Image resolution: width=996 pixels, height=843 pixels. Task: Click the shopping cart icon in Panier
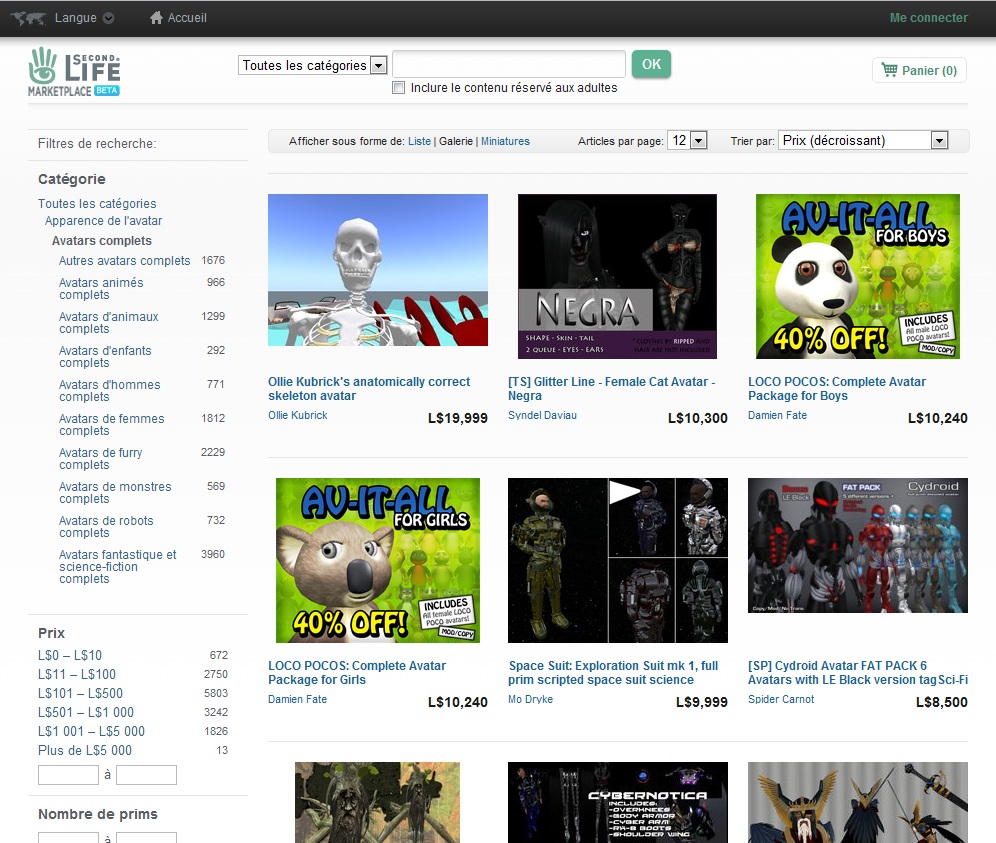[x=889, y=70]
